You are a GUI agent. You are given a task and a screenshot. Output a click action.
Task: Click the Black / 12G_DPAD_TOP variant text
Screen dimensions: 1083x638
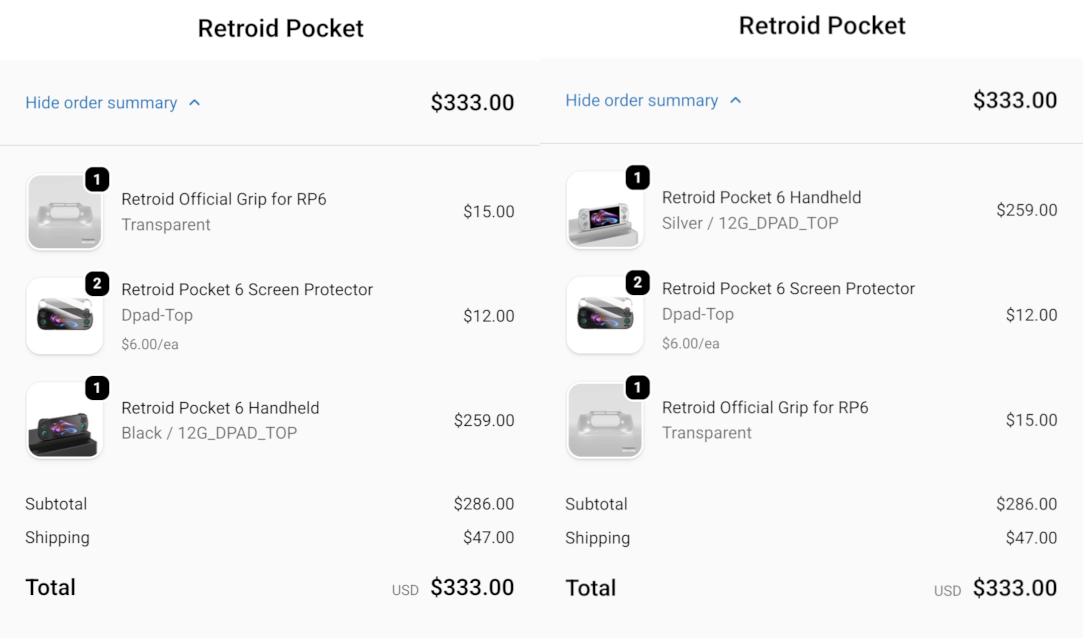[x=209, y=433]
